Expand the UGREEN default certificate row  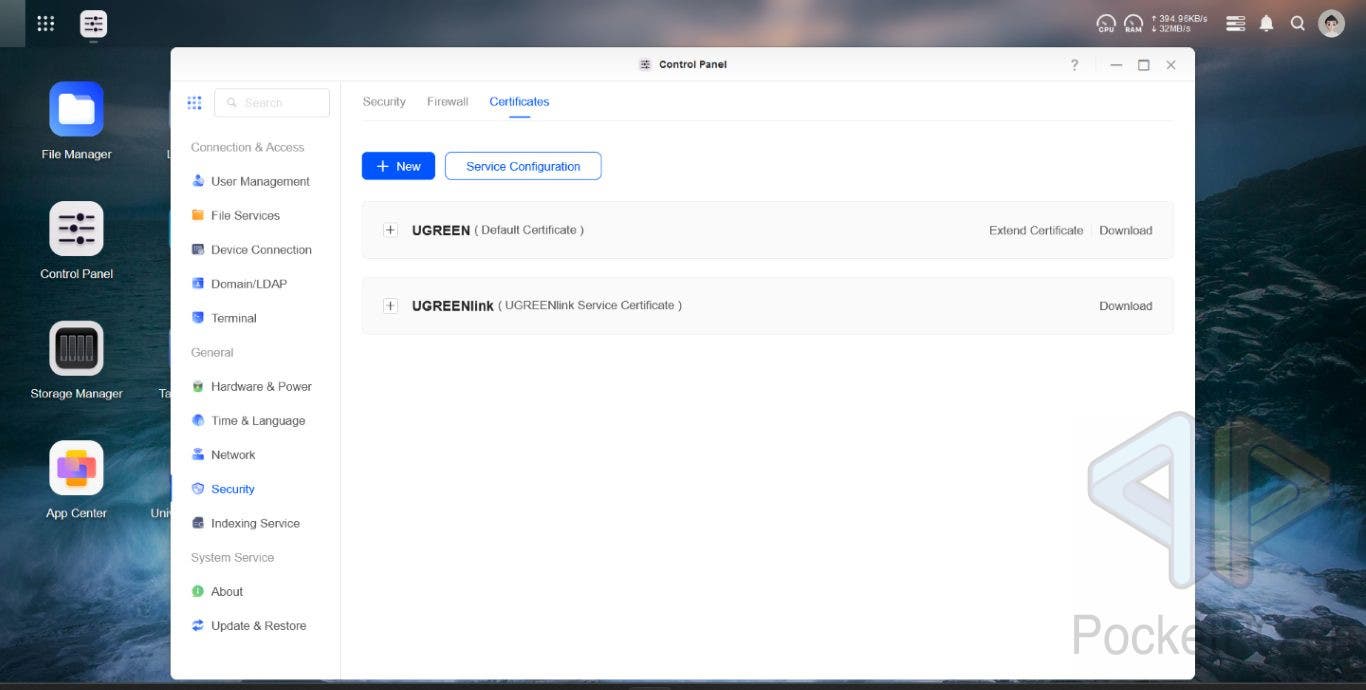tap(390, 230)
